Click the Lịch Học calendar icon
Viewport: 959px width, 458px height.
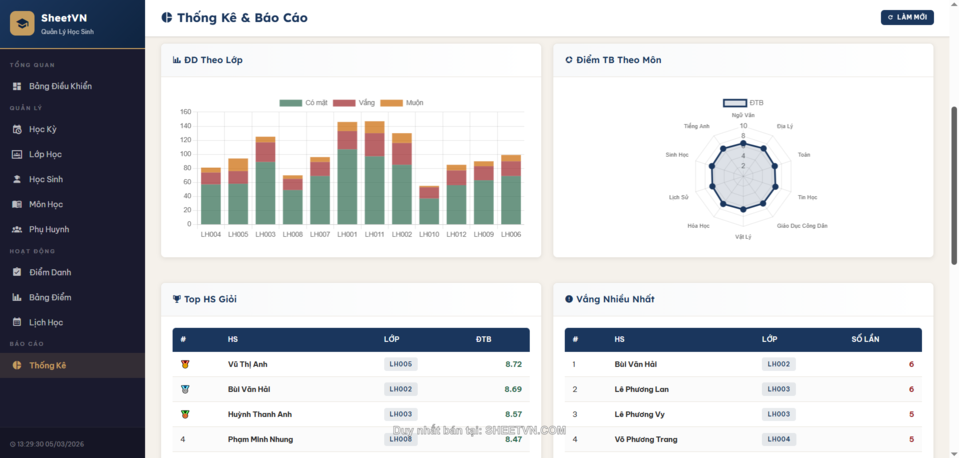[x=17, y=322]
